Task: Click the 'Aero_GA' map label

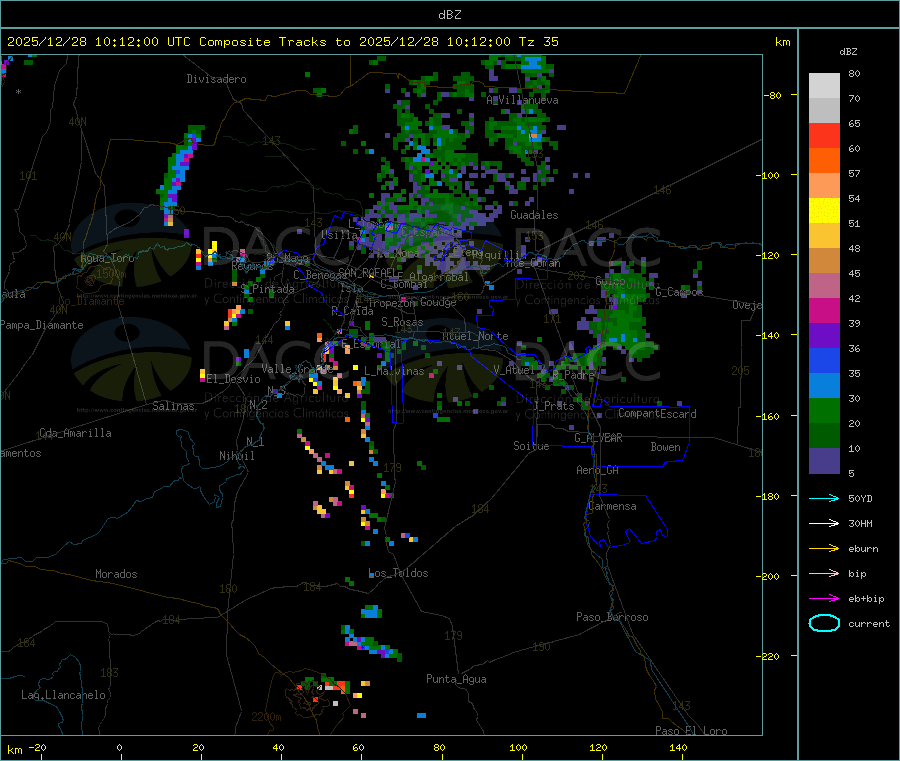Action: coord(597,470)
